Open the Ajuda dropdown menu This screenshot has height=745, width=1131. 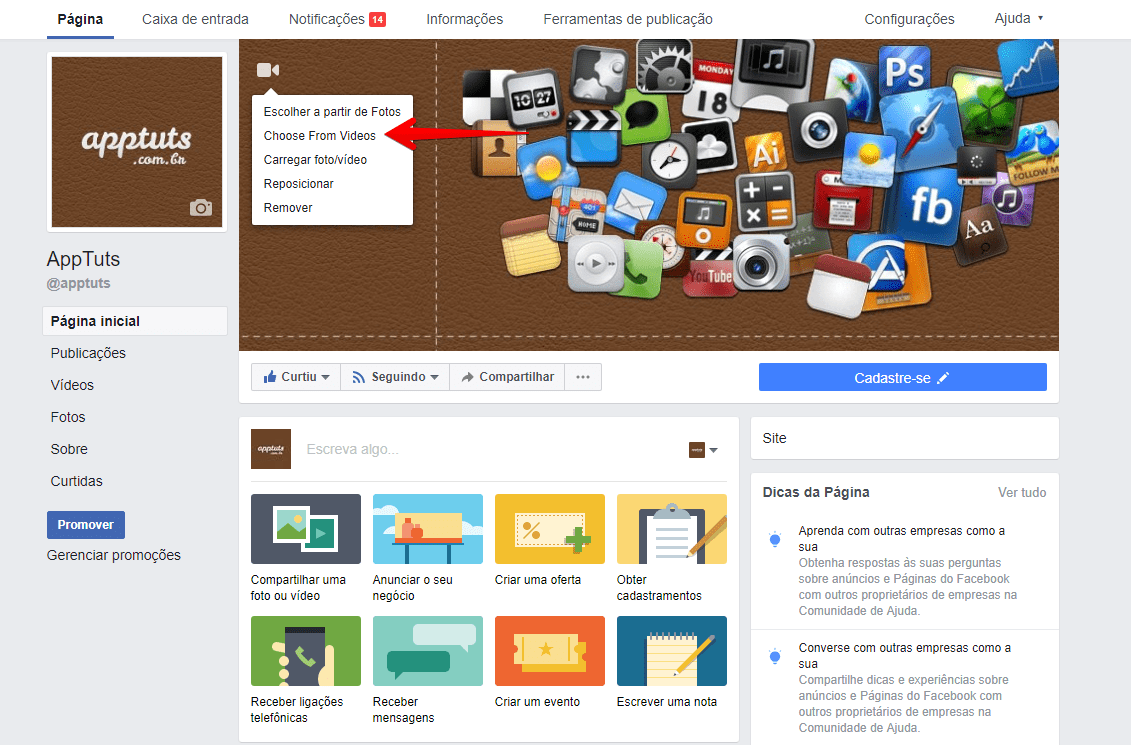pyautogui.click(x=1018, y=19)
